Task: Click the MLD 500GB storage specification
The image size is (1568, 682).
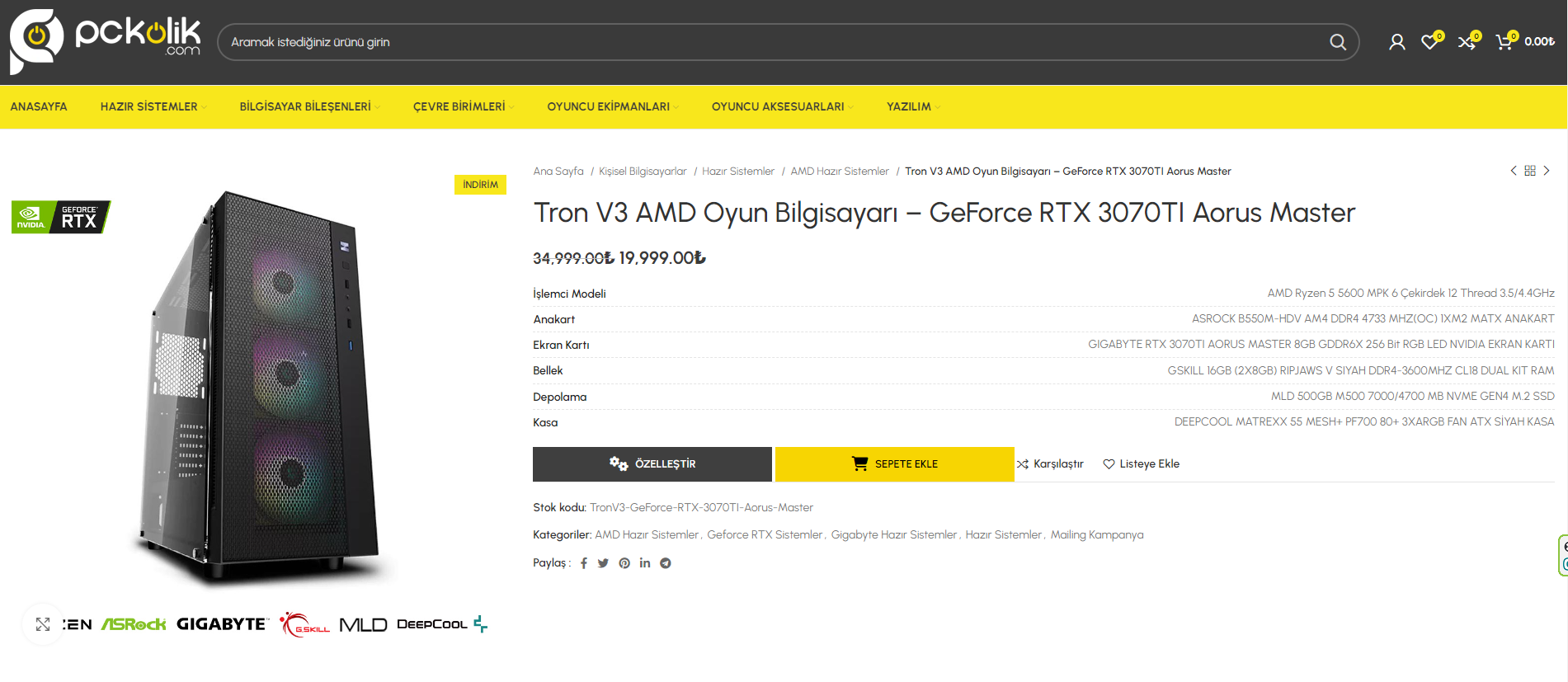Action: point(1412,397)
